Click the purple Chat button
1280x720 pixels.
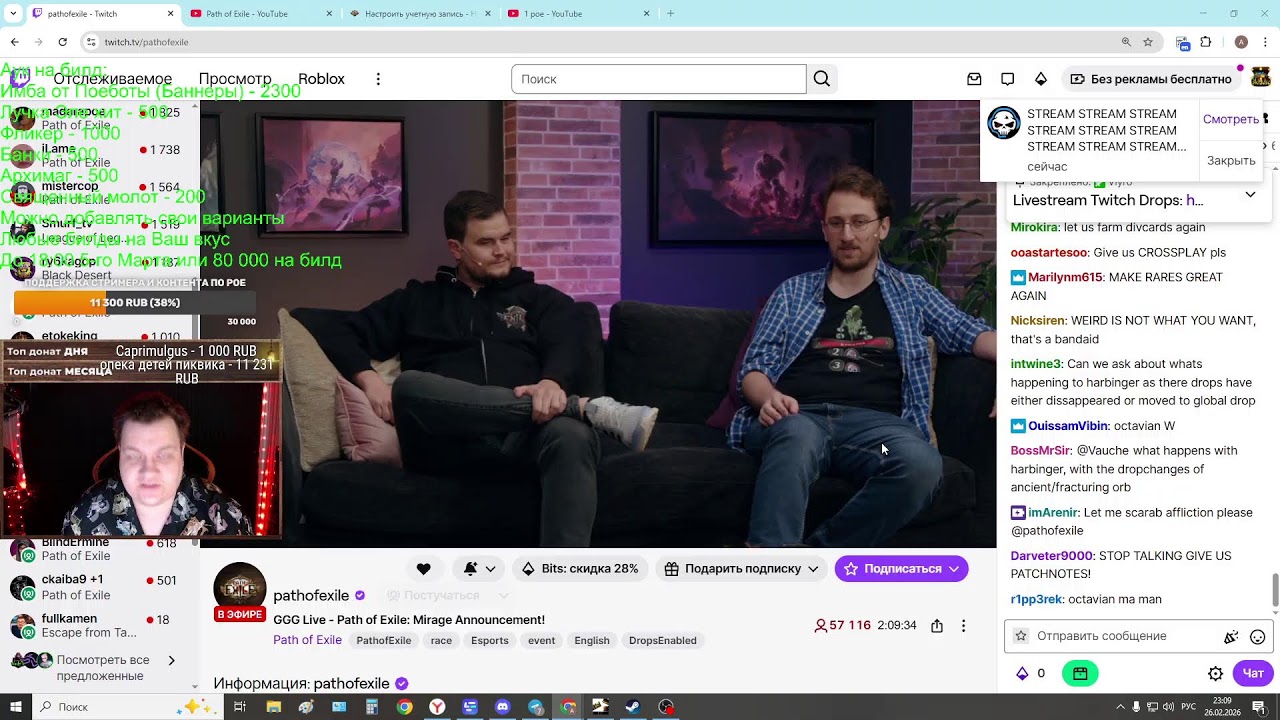click(x=1253, y=674)
